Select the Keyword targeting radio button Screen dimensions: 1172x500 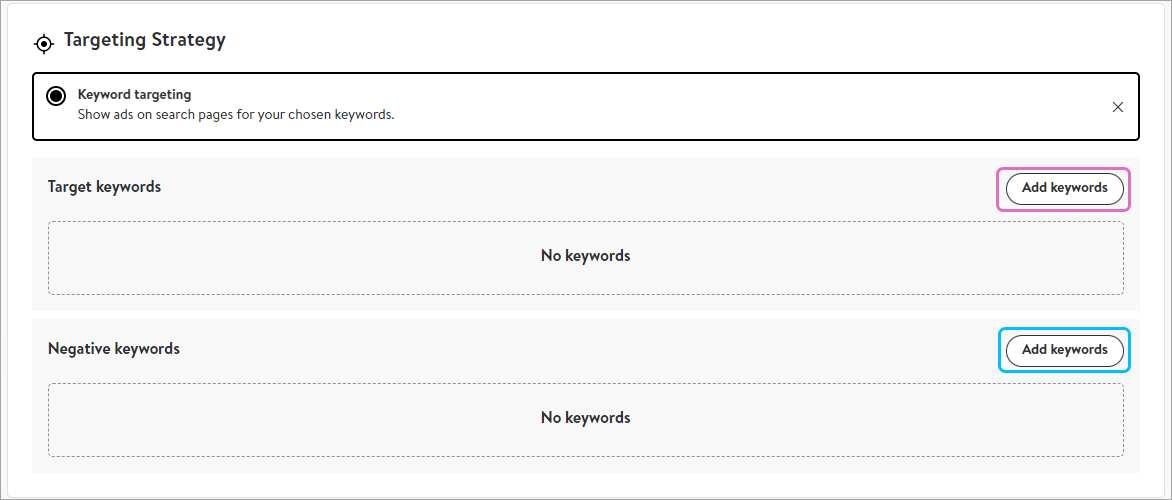pyautogui.click(x=57, y=96)
